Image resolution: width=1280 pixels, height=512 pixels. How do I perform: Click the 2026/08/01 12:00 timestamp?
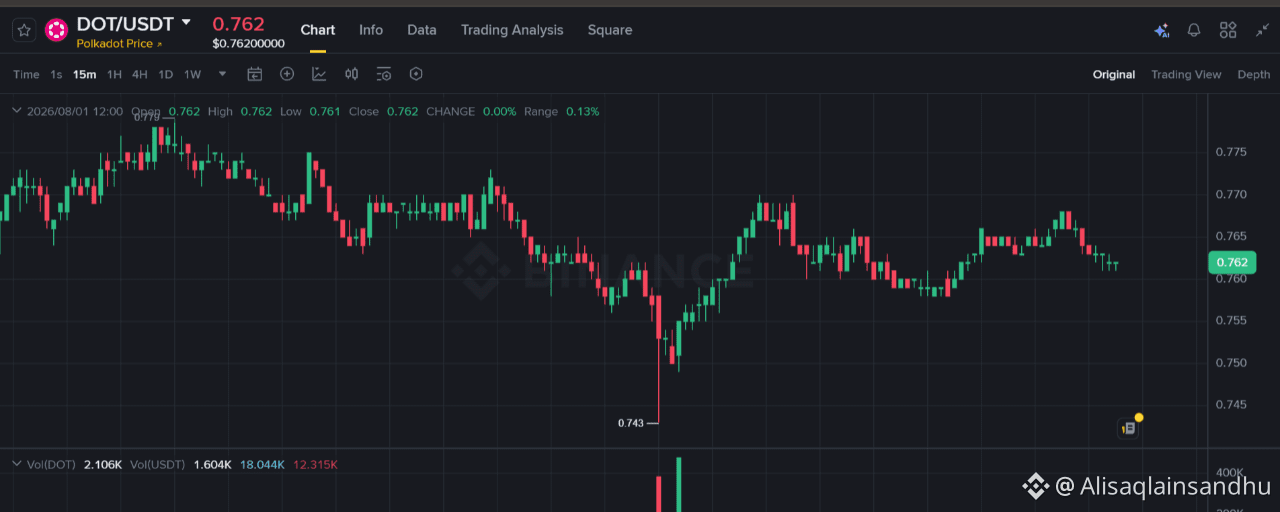click(x=75, y=111)
